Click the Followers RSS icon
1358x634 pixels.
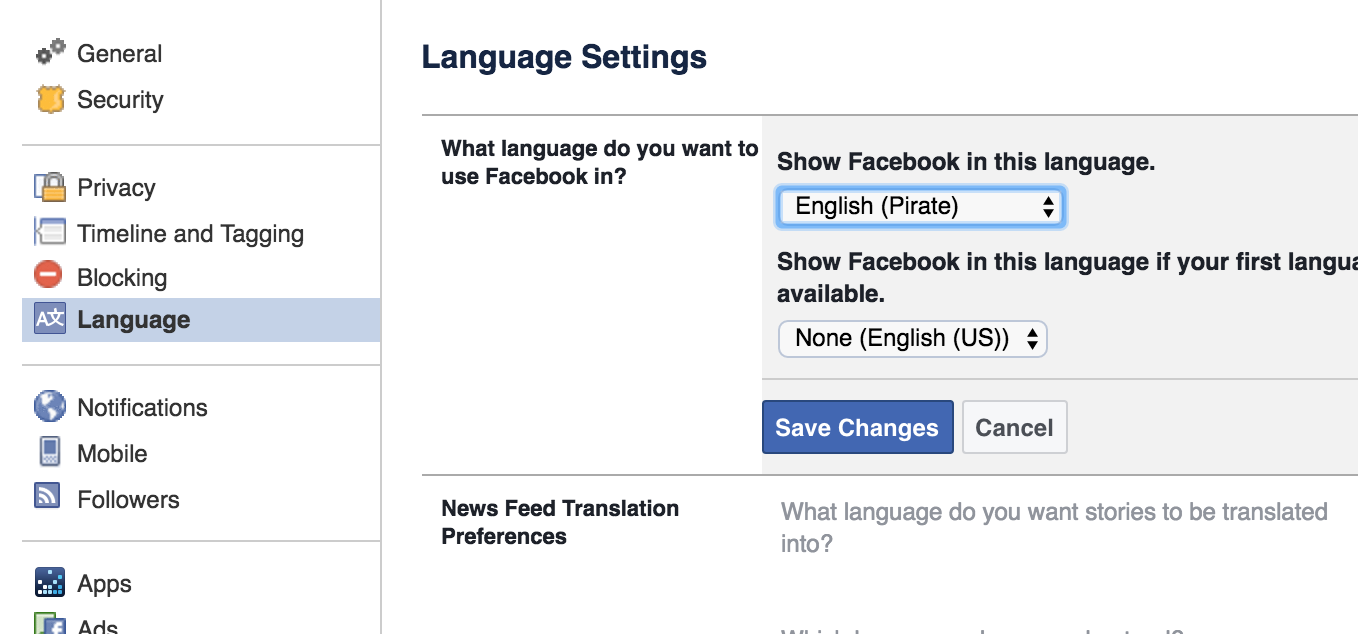tap(49, 497)
